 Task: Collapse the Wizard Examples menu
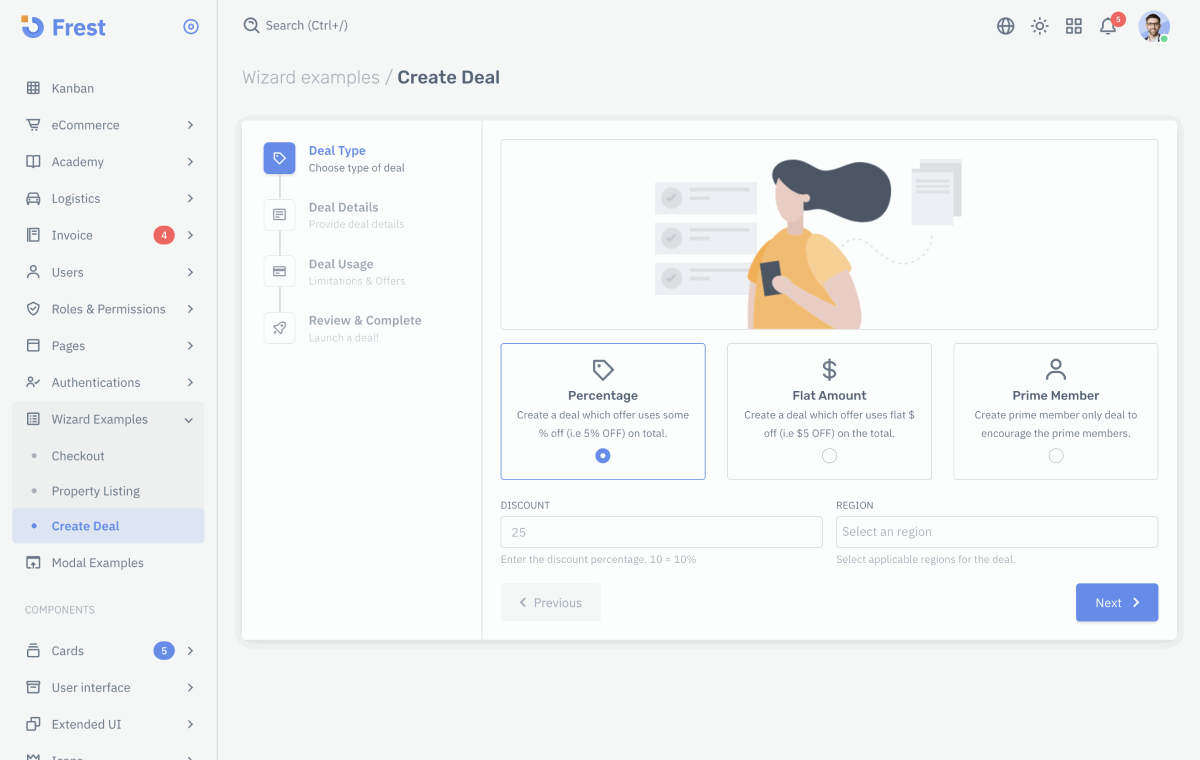pos(101,419)
